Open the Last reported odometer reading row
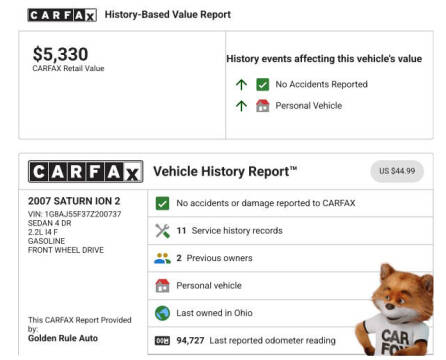 pyautogui.click(x=290, y=341)
